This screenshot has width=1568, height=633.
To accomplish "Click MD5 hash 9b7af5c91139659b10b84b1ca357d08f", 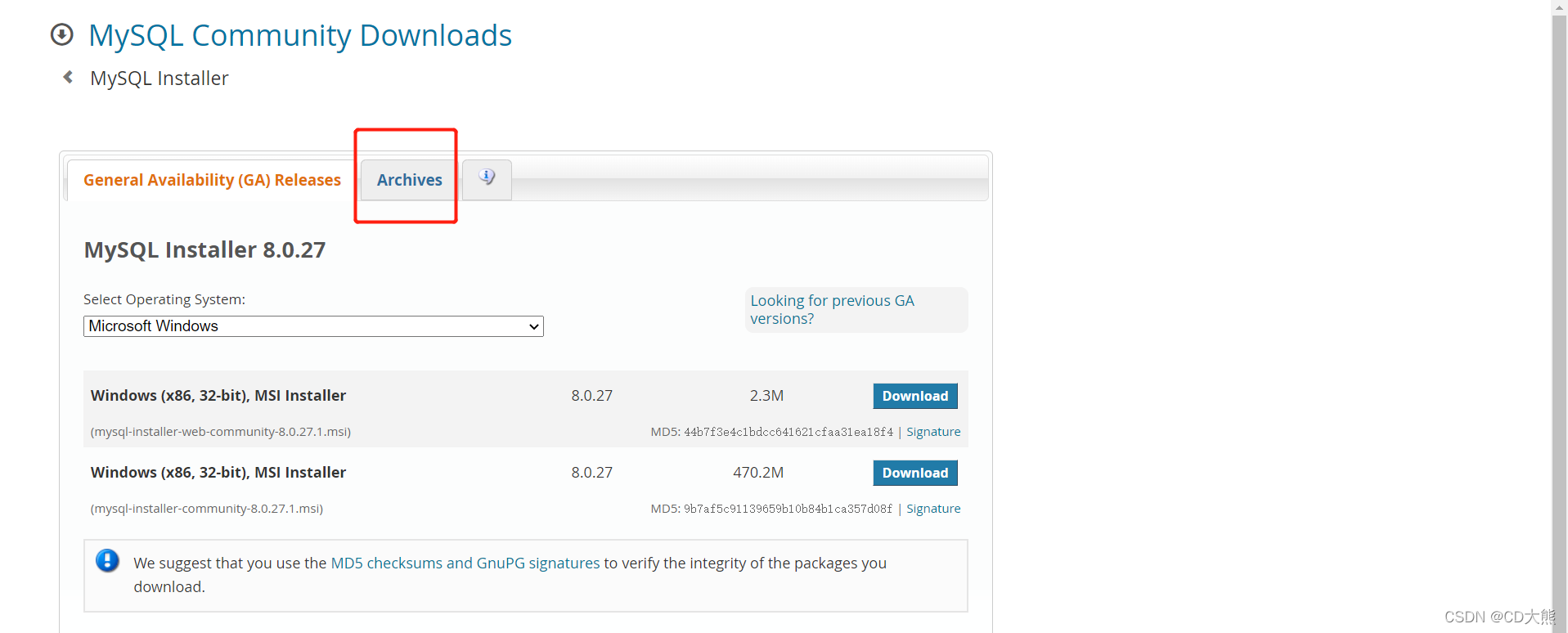I will pyautogui.click(x=788, y=509).
